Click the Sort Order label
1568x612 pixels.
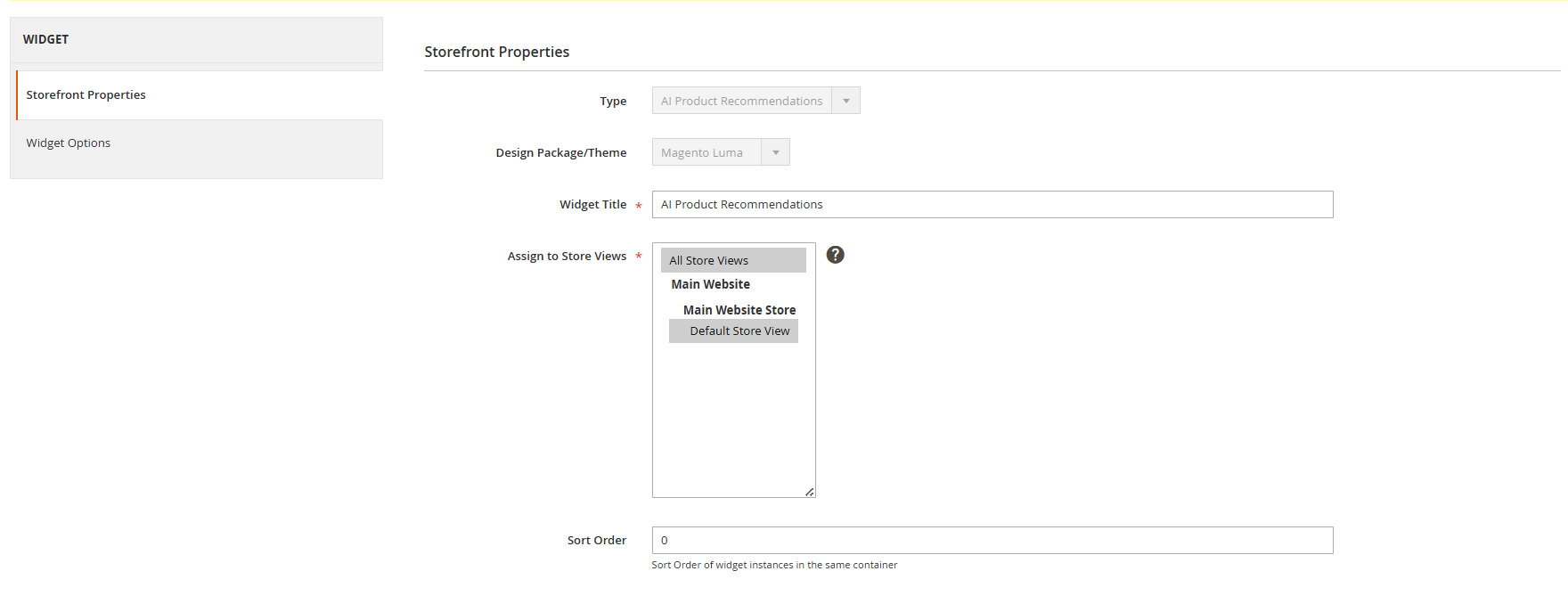coord(597,540)
